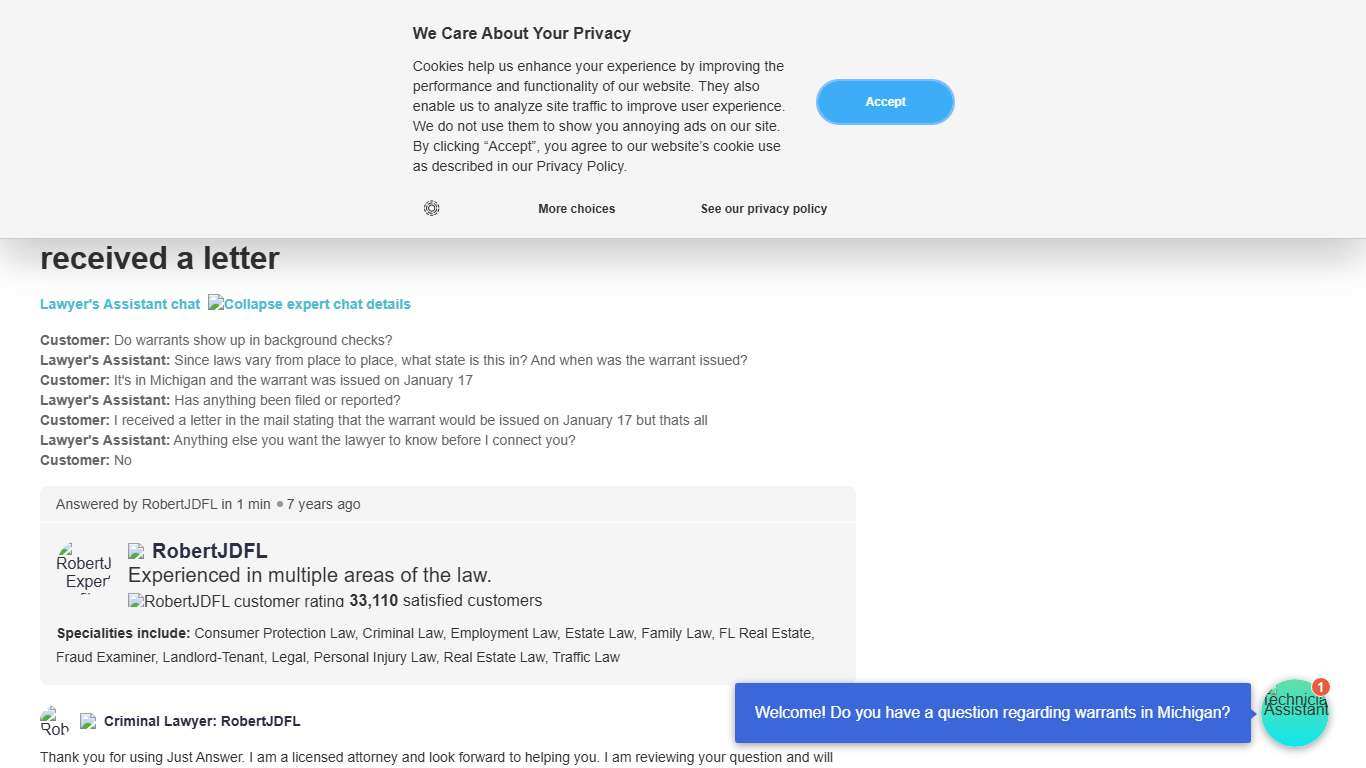
Task: Click the red notification badge on the chat icon
Action: pos(1321,687)
